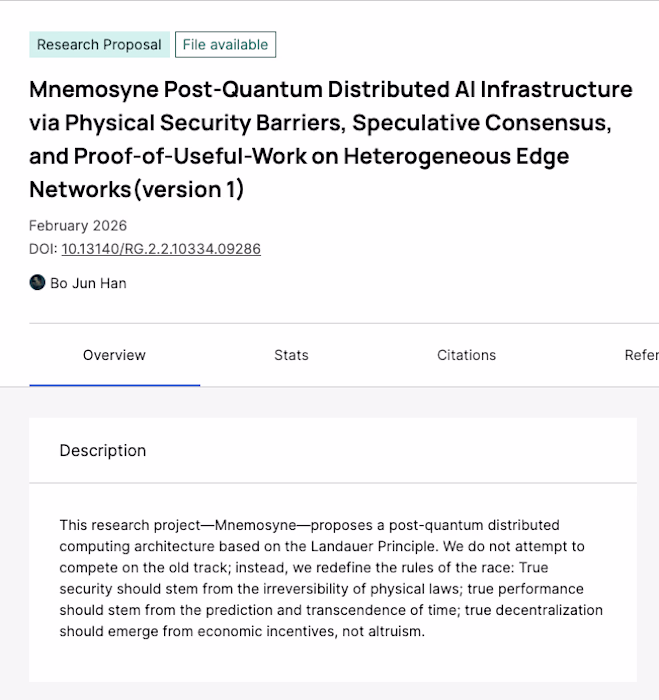The width and height of the screenshot is (659, 700).
Task: Open the partially visible References tab
Action: coord(640,355)
